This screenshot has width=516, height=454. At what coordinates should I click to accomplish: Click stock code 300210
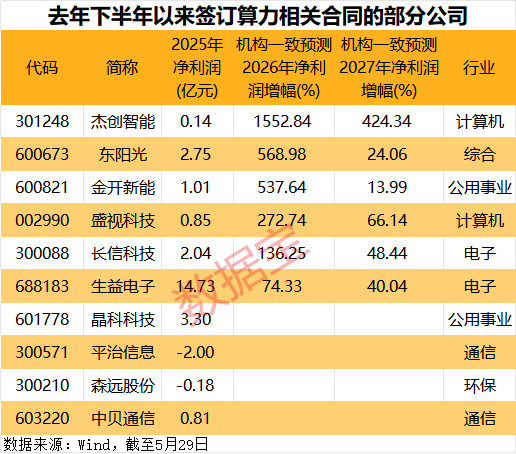[42, 385]
